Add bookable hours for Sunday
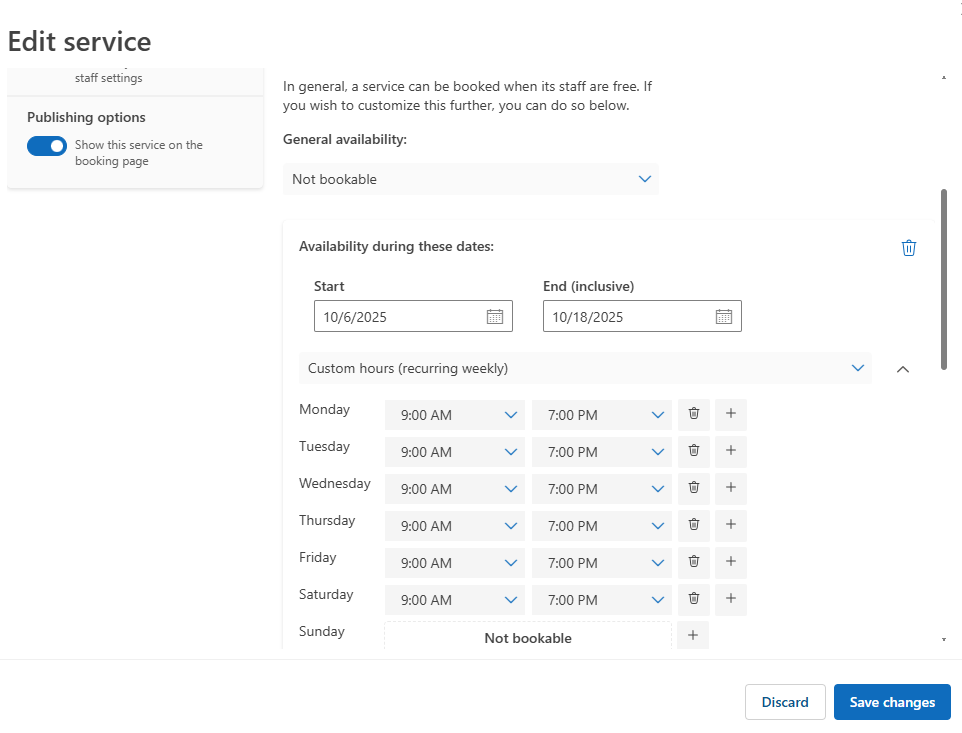This screenshot has height=733, width=962. click(693, 636)
